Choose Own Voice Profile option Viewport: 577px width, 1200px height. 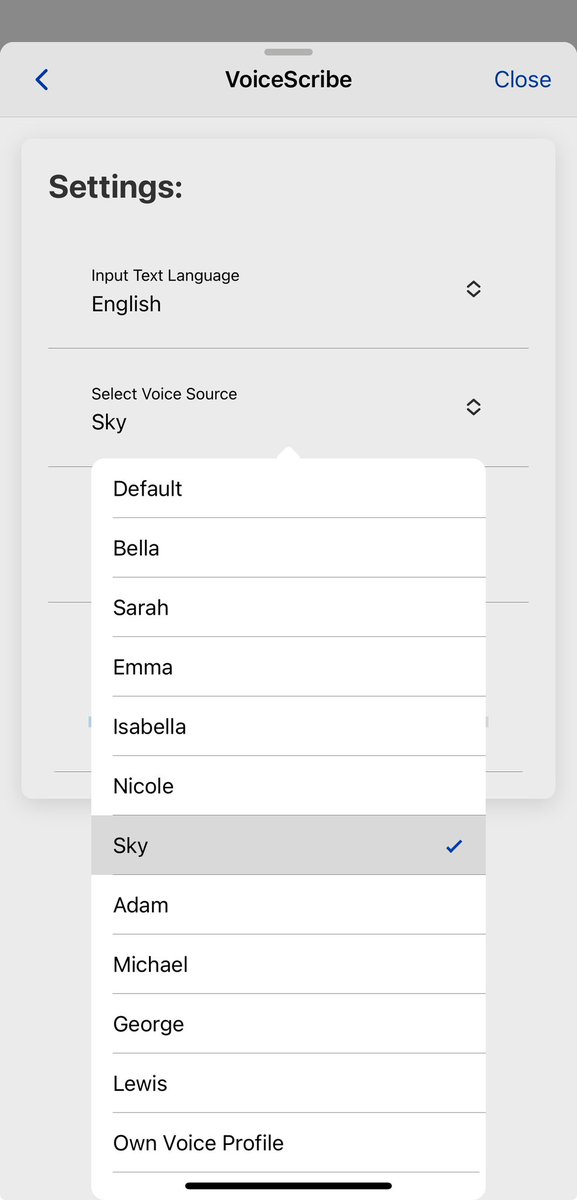coord(288,1143)
